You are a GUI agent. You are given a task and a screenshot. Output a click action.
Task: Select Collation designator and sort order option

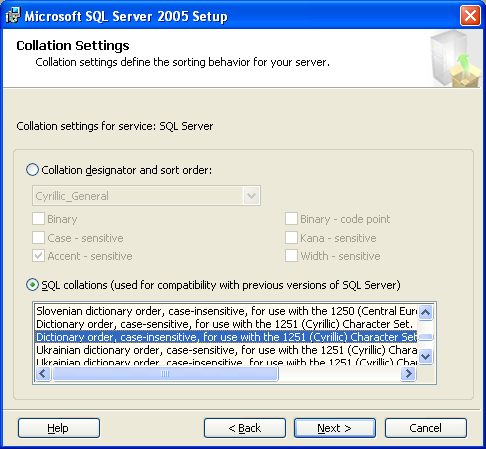(32, 170)
